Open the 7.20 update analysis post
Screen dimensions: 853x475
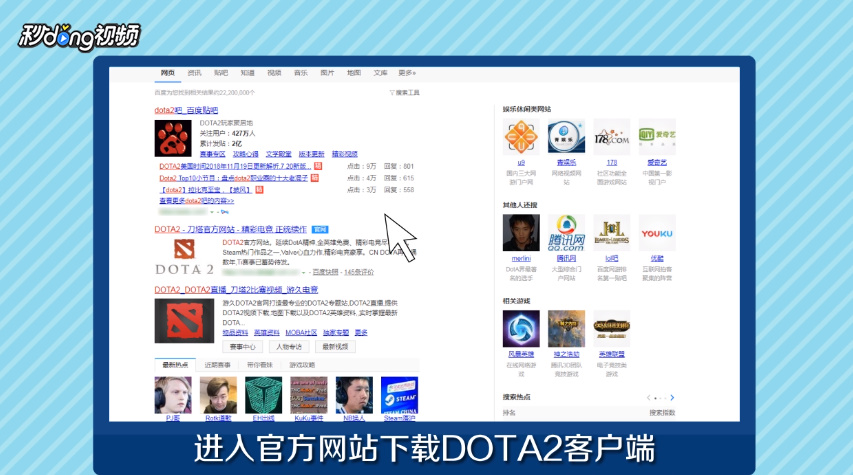[x=235, y=166]
